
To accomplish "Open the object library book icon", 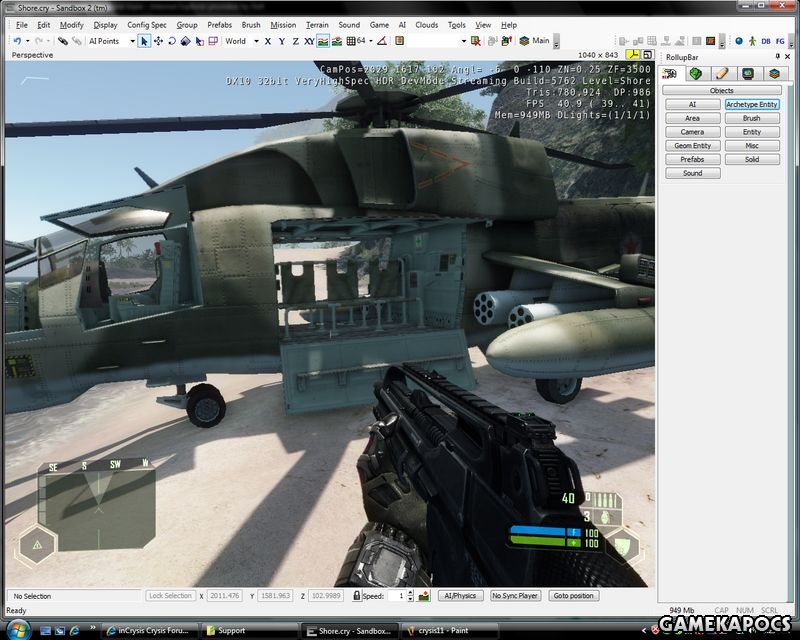I will (x=399, y=41).
